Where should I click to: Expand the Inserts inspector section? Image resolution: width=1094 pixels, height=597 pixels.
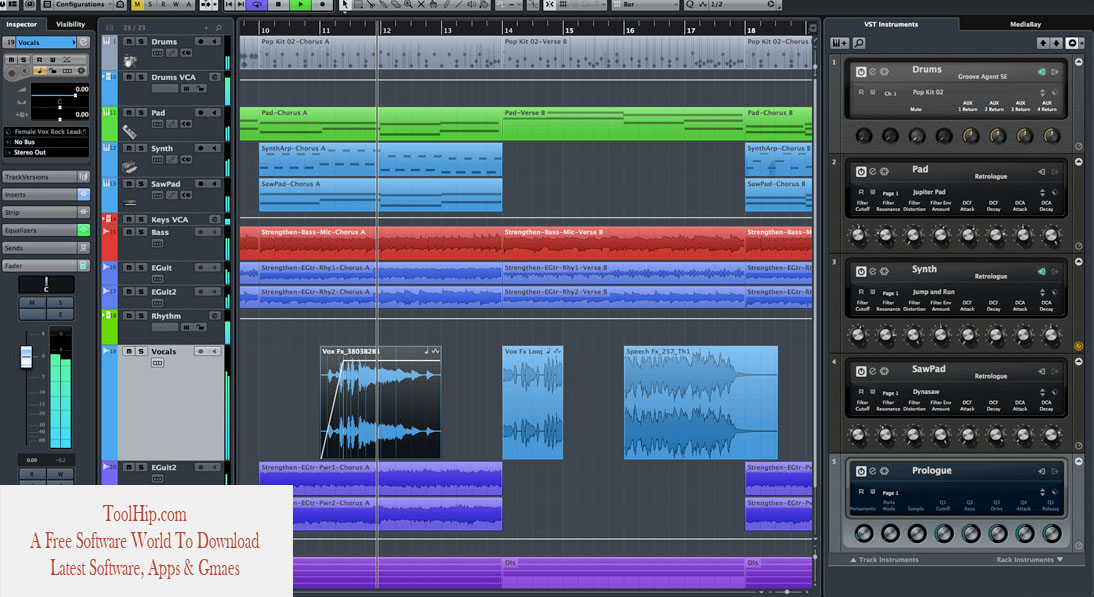[x=39, y=195]
